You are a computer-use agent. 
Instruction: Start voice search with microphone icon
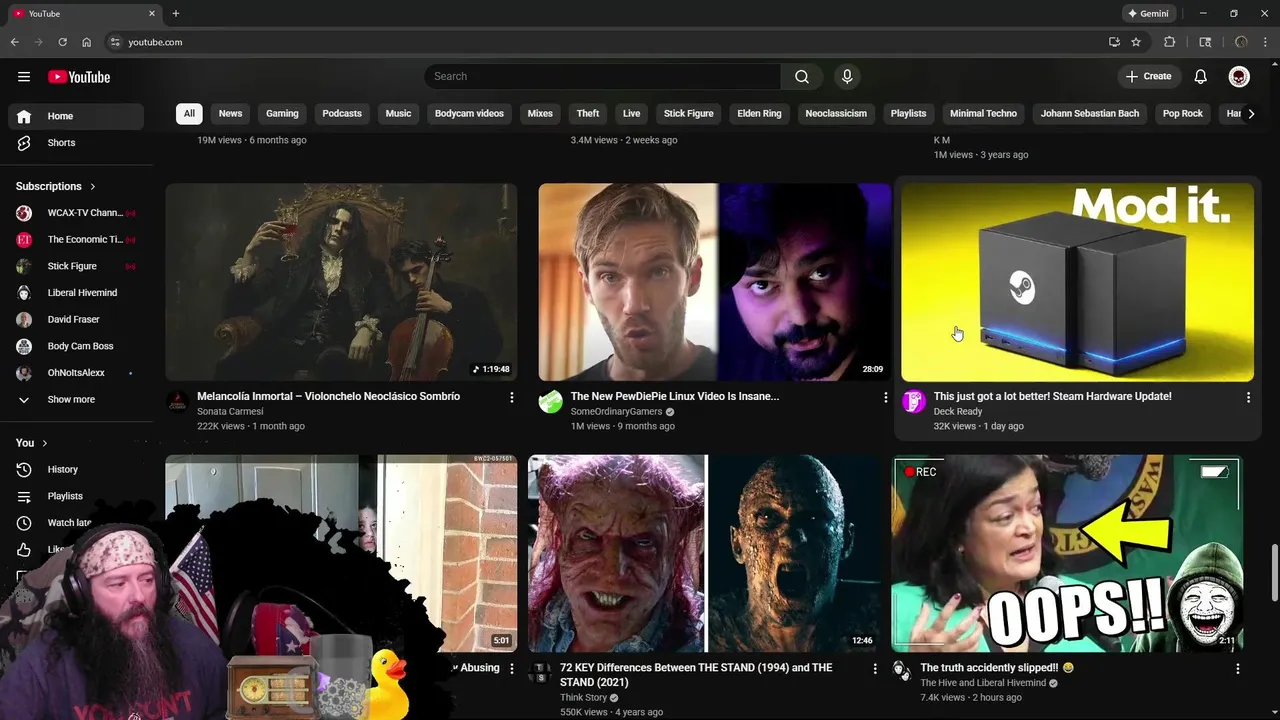(x=847, y=77)
